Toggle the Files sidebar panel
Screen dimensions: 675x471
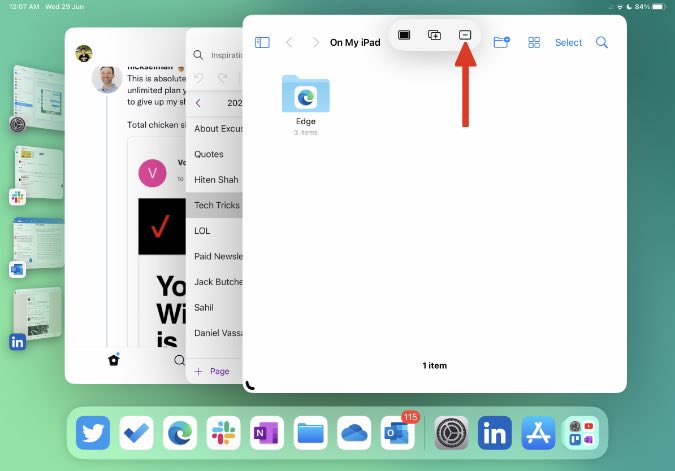(x=262, y=42)
